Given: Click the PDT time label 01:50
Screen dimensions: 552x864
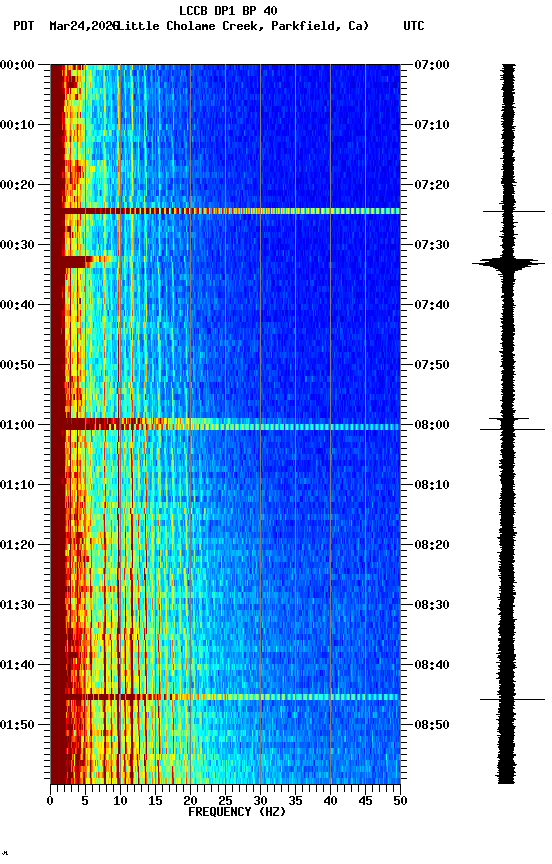Looking at the screenshot, I should tap(17, 725).
